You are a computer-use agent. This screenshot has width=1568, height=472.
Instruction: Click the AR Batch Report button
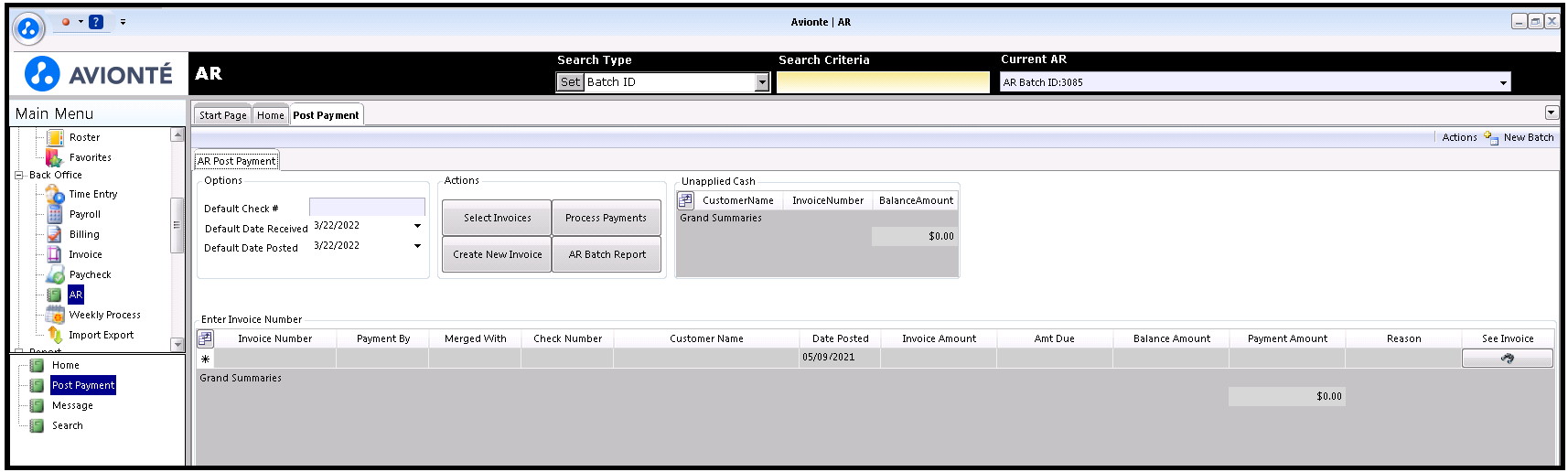point(607,254)
